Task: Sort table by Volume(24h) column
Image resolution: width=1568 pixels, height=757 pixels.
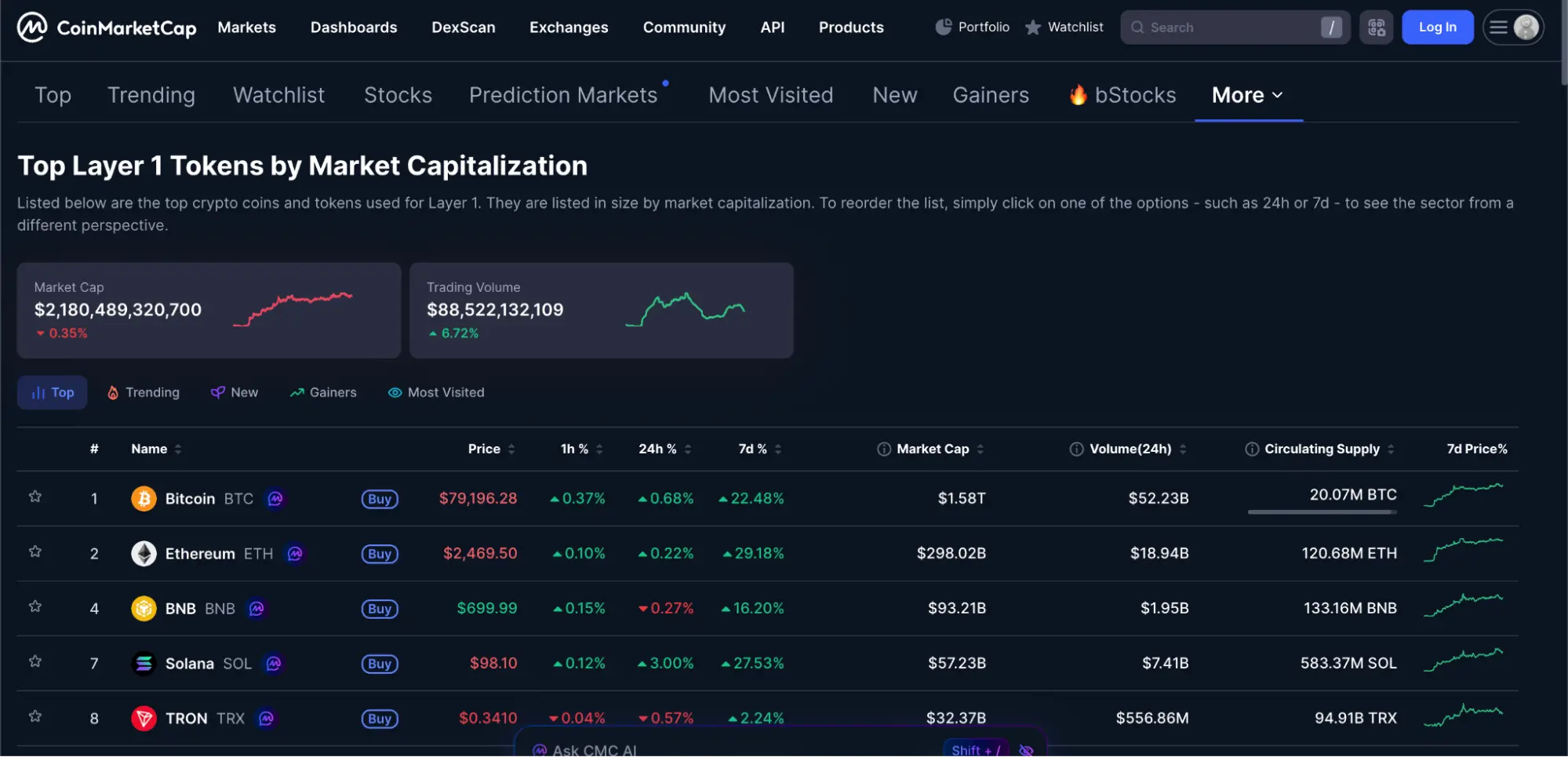Action: 1138,449
